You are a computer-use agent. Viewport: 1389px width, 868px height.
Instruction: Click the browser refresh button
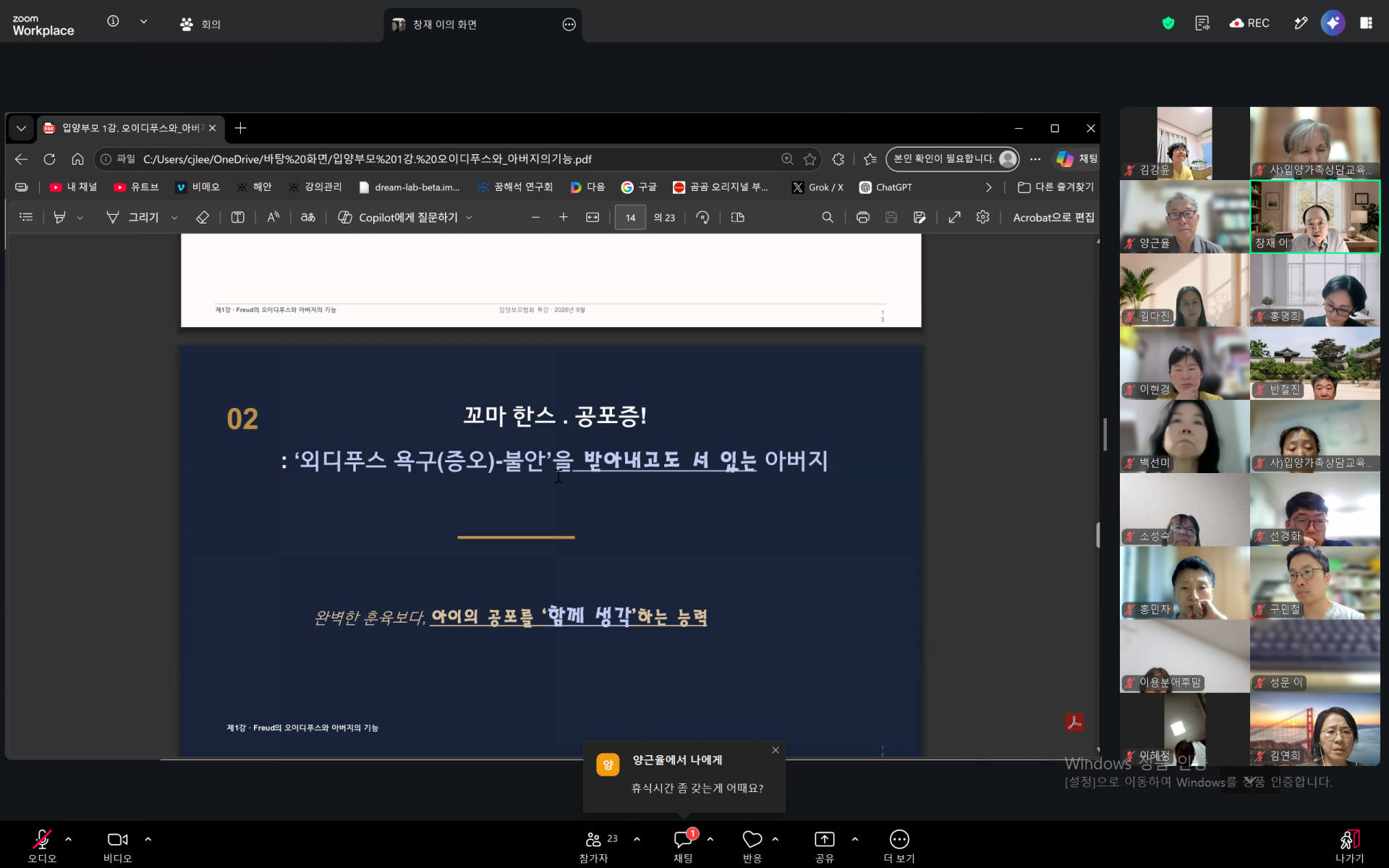pos(49,159)
